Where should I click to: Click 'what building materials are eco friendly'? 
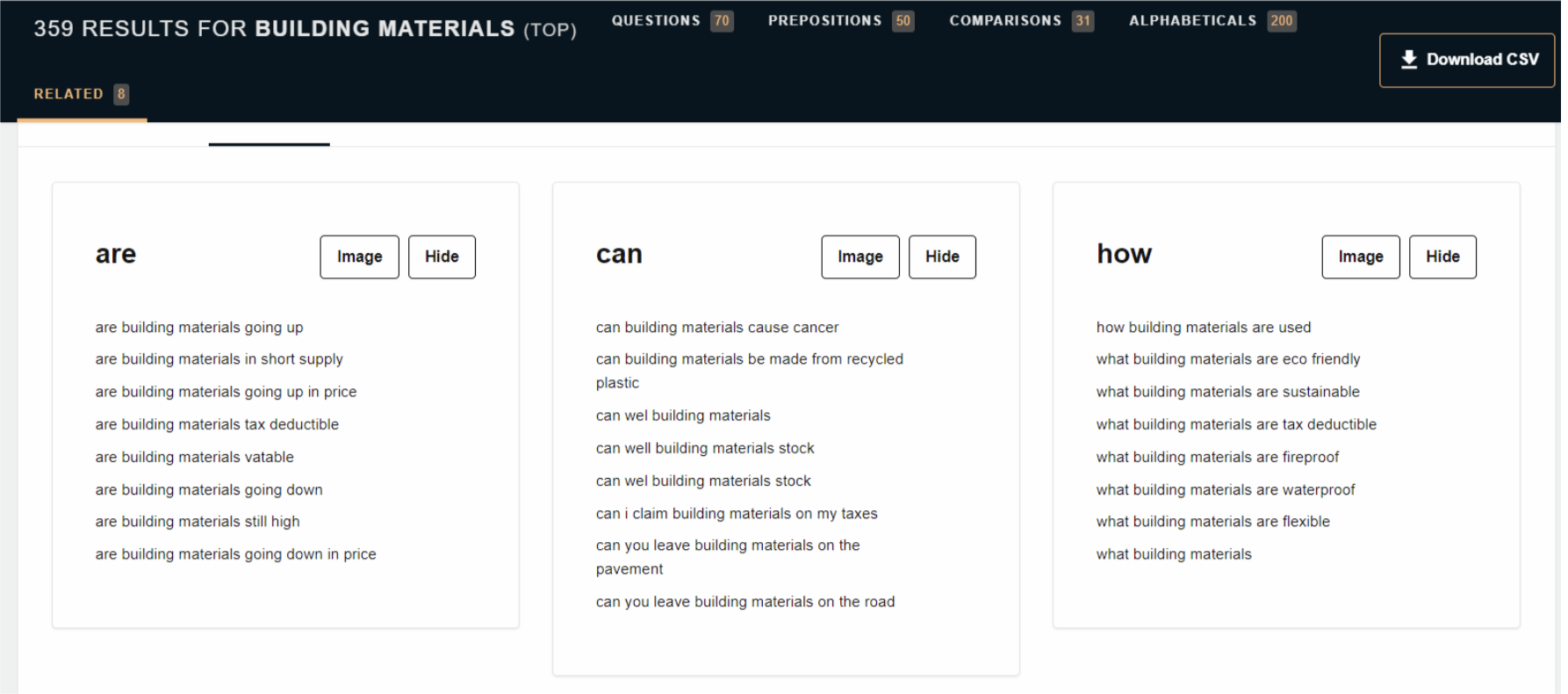tap(1227, 359)
